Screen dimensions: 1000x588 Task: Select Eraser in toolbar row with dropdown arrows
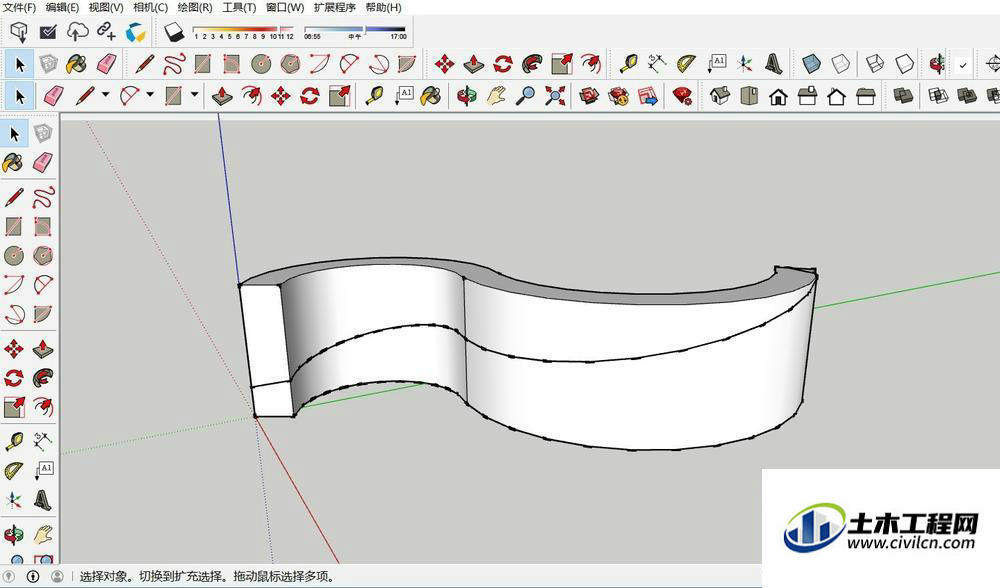point(54,96)
